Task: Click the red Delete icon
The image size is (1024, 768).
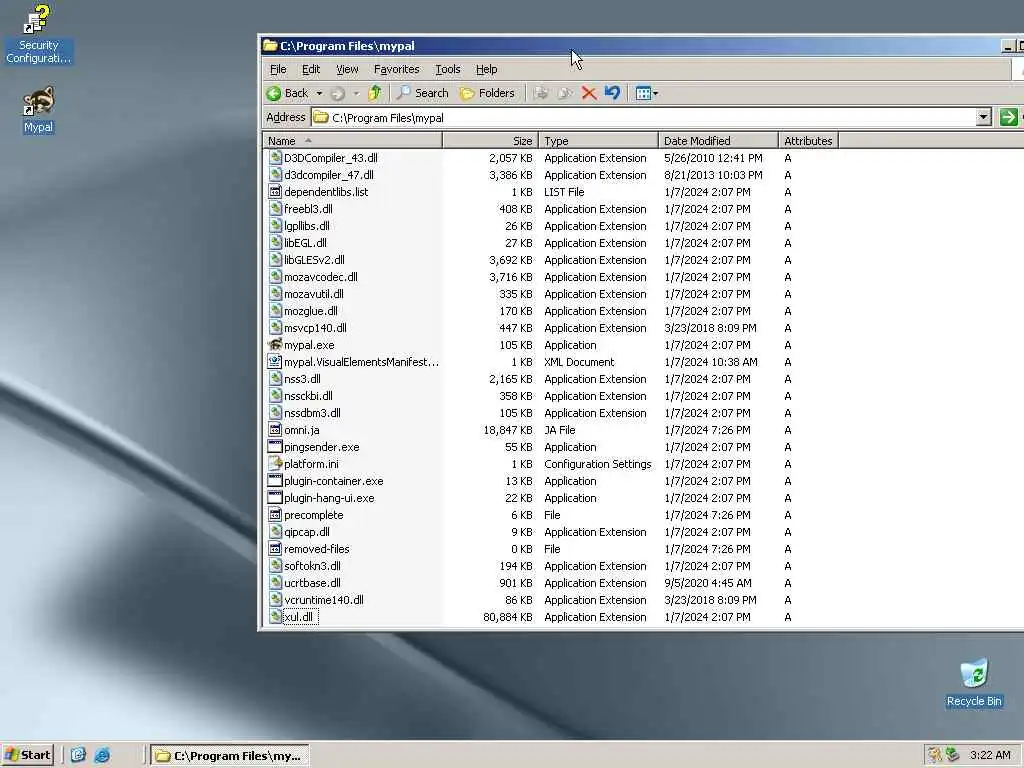Action: pos(589,93)
